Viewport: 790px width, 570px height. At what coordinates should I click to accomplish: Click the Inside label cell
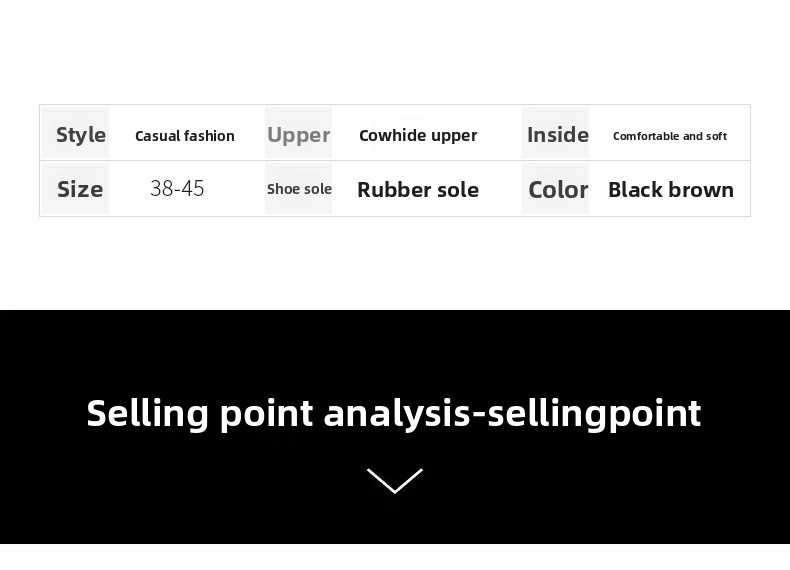click(557, 134)
